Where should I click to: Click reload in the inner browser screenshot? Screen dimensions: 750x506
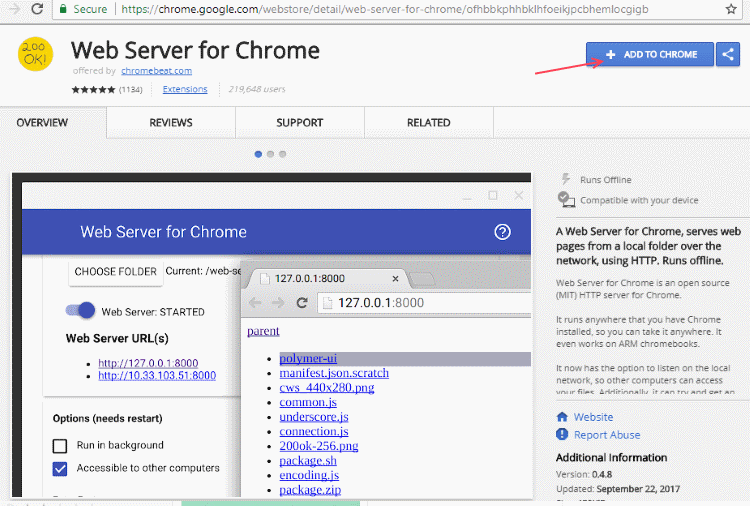302,303
